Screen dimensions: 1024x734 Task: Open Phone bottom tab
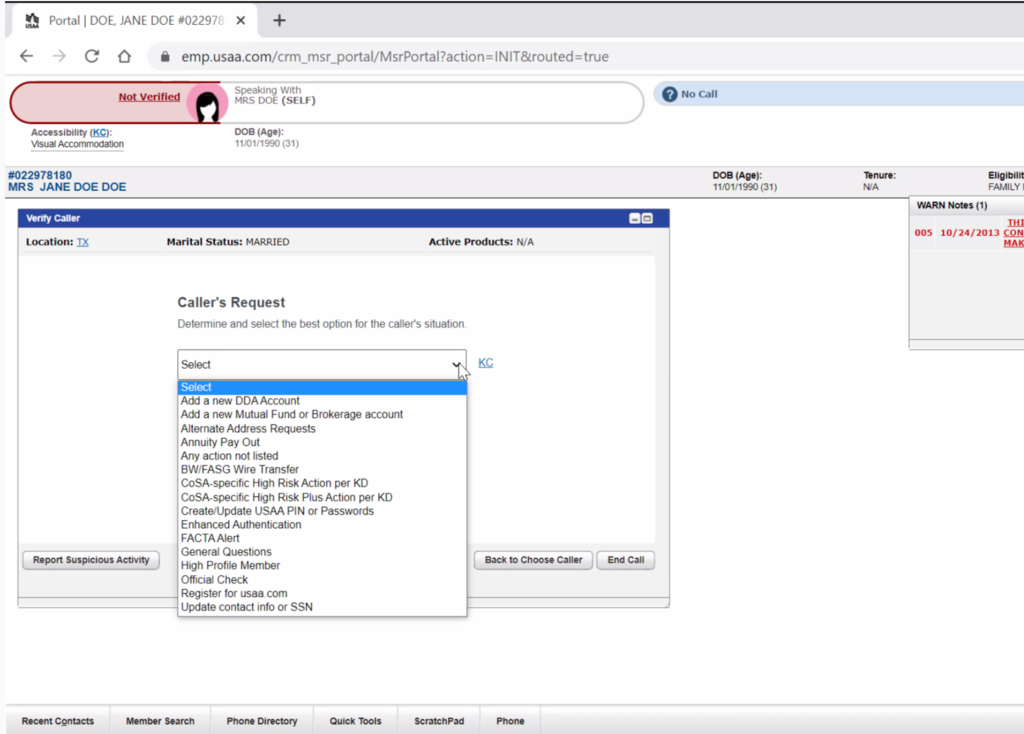(x=510, y=721)
